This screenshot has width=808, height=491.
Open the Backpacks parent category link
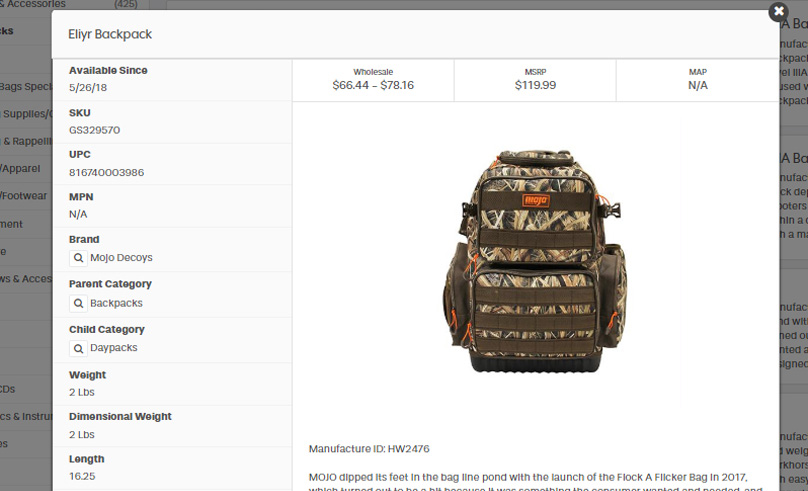point(116,303)
